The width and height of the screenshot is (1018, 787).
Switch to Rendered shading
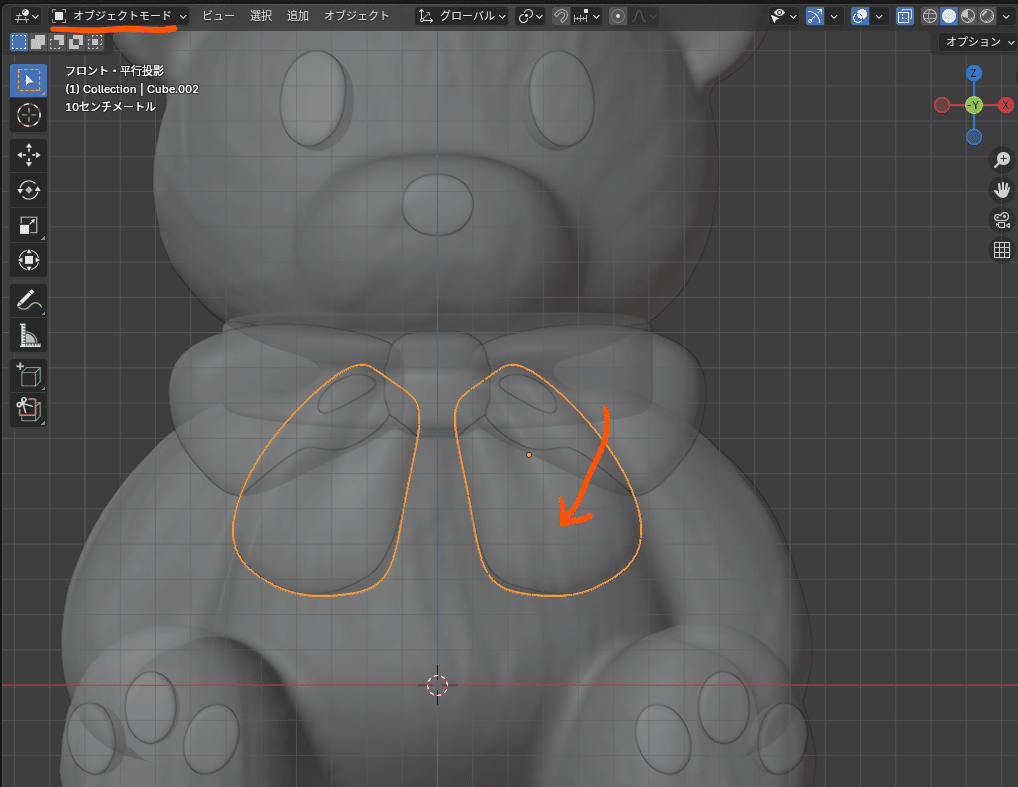click(987, 16)
